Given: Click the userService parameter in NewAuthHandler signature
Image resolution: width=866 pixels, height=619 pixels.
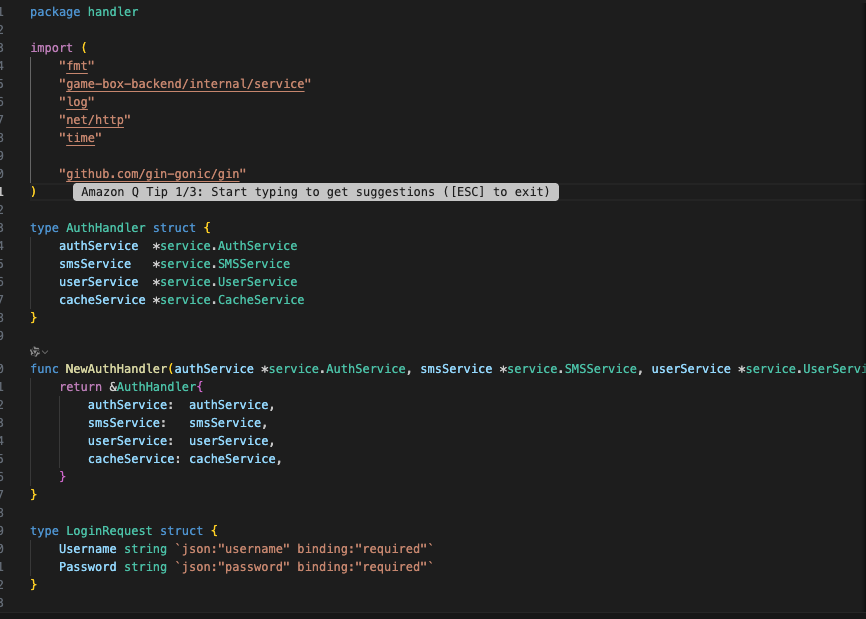Looking at the screenshot, I should 691,369.
